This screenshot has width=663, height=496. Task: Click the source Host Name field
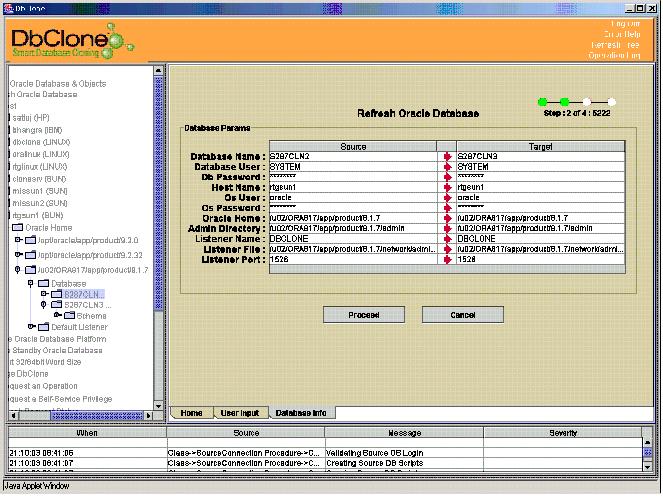353,187
